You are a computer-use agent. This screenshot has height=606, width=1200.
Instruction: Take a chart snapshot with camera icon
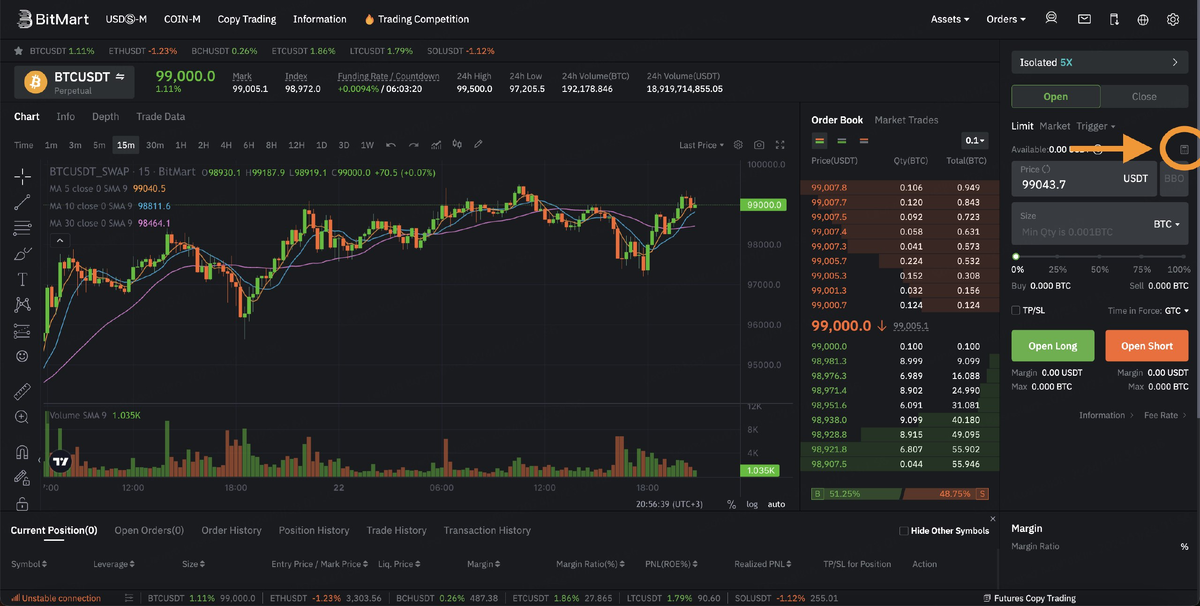point(760,145)
